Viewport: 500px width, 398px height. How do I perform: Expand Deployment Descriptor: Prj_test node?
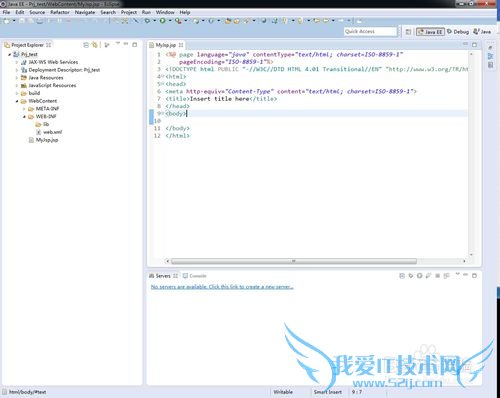(17, 70)
